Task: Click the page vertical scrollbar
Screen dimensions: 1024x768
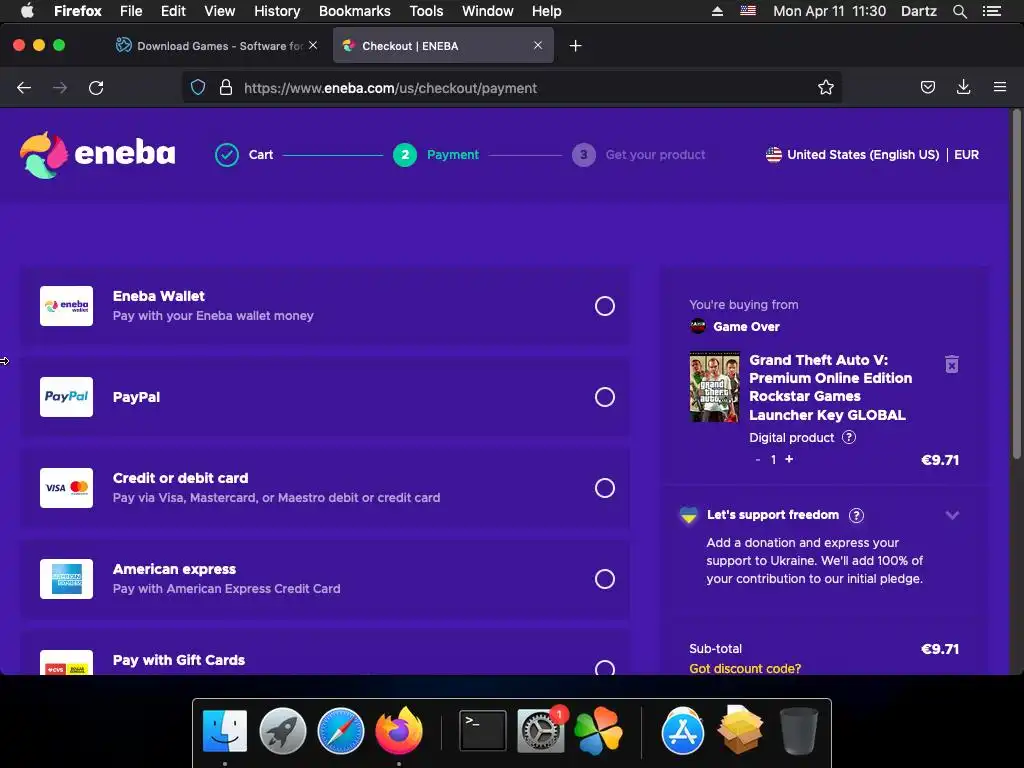Action: coord(1016,285)
